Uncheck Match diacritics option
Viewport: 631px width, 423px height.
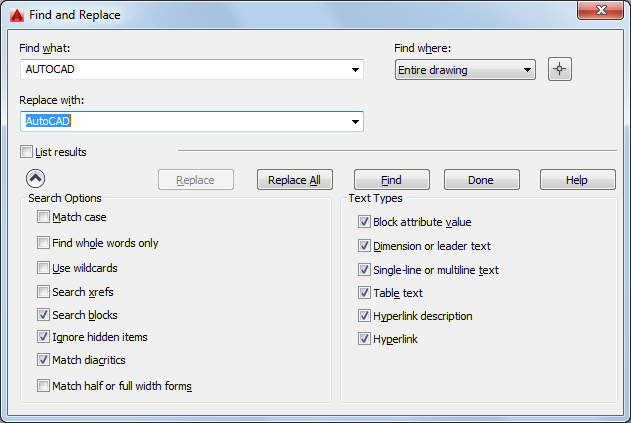43,359
